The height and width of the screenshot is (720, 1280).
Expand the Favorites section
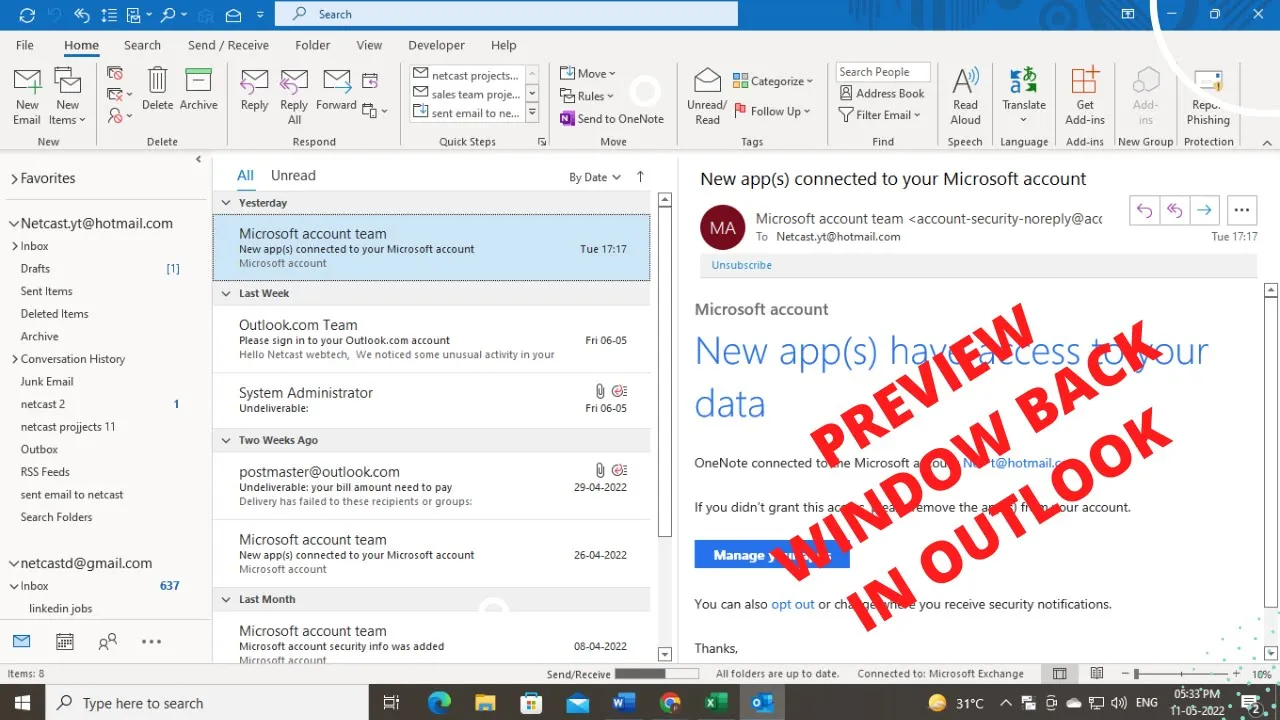click(15, 179)
